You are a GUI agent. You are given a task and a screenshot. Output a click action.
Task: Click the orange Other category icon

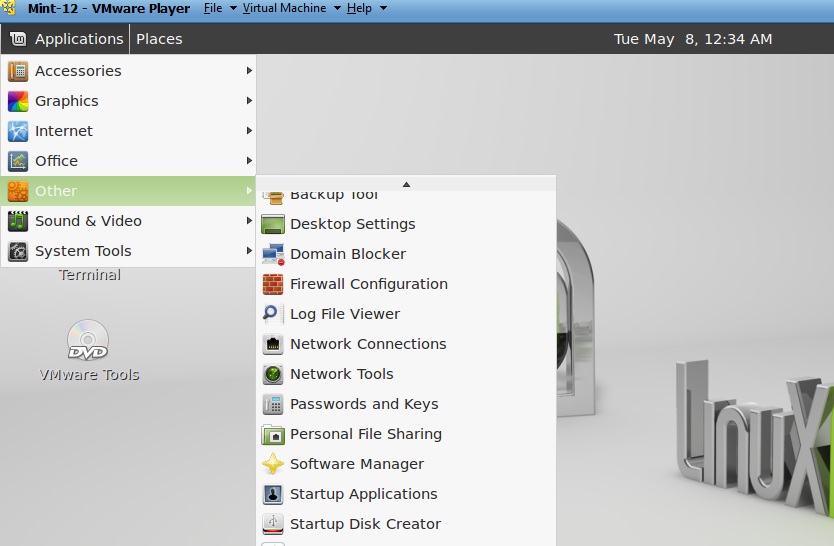point(18,191)
